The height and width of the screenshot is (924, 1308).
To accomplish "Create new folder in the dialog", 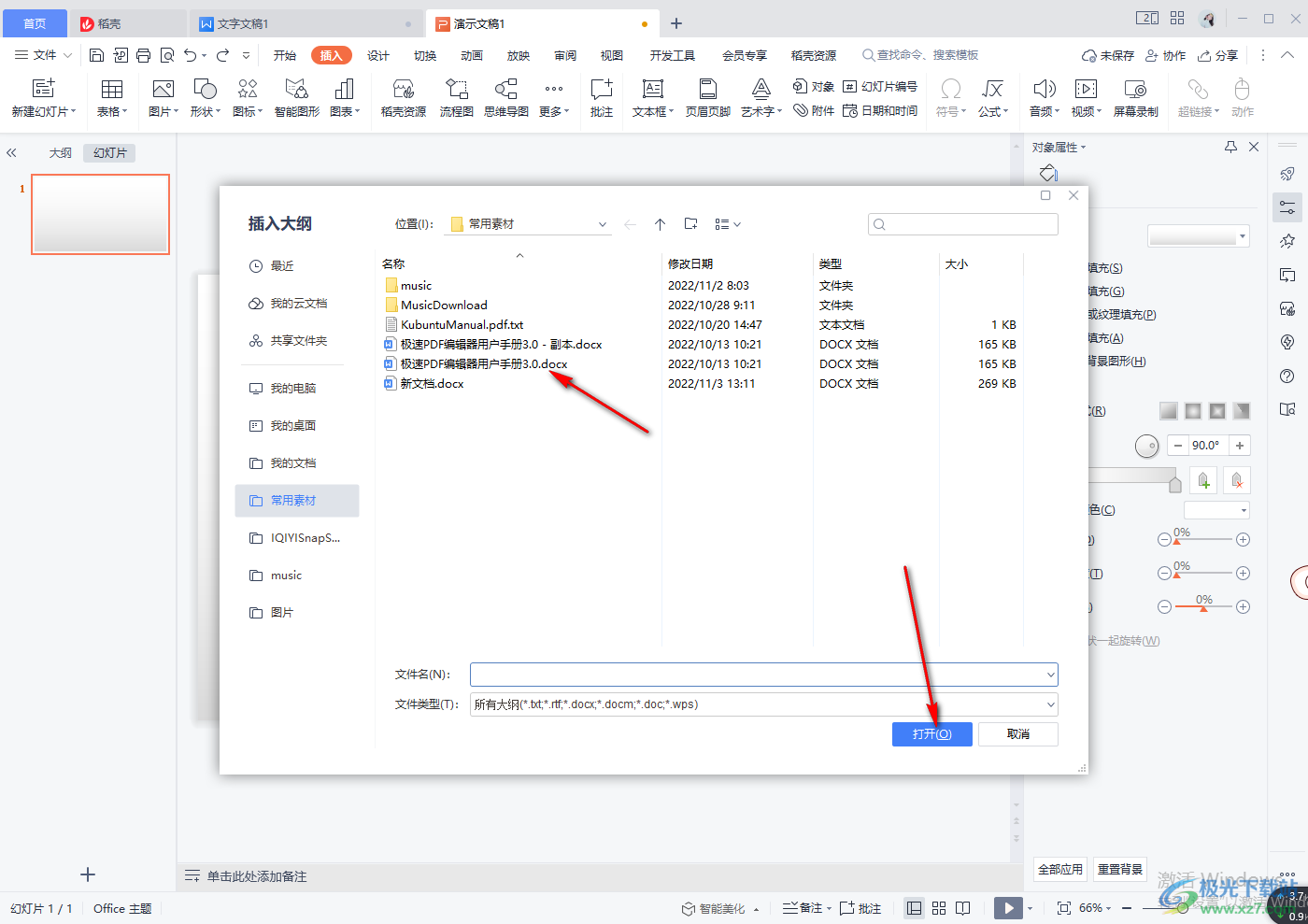I will click(x=691, y=224).
